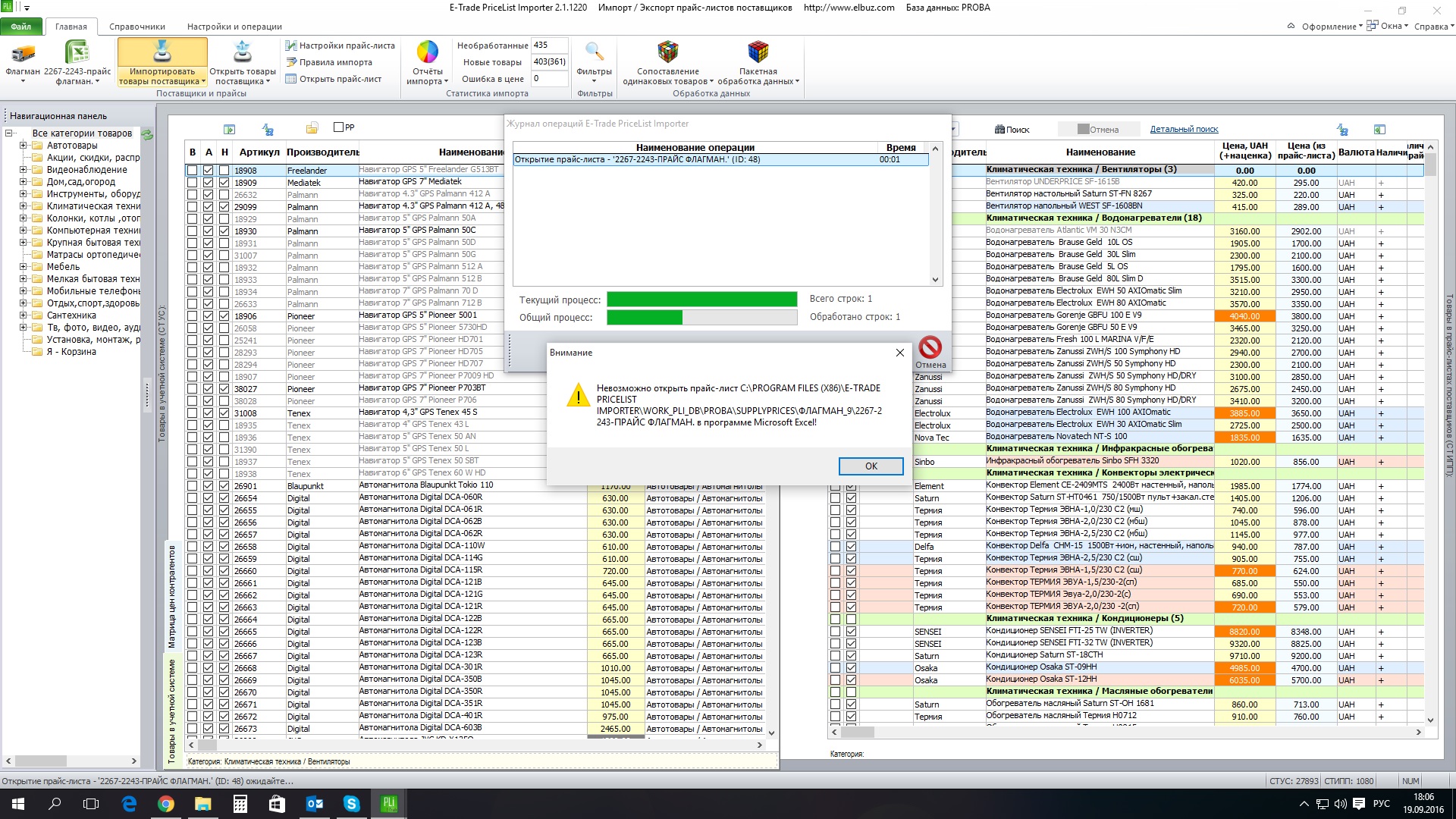Click navigation panel horizontal scrollbar
This screenshot has height=819, width=1456.
click(73, 761)
